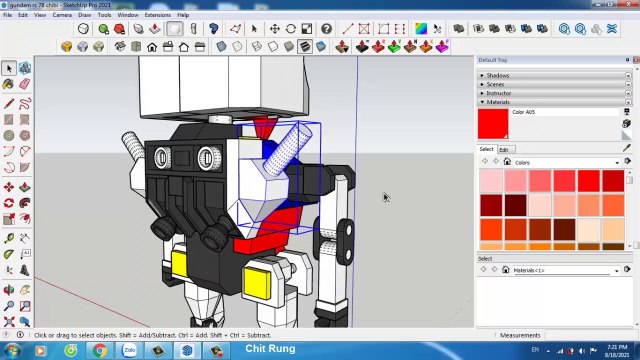Open the Window menu
The width and height of the screenshot is (640, 360).
pyautogui.click(x=128, y=15)
